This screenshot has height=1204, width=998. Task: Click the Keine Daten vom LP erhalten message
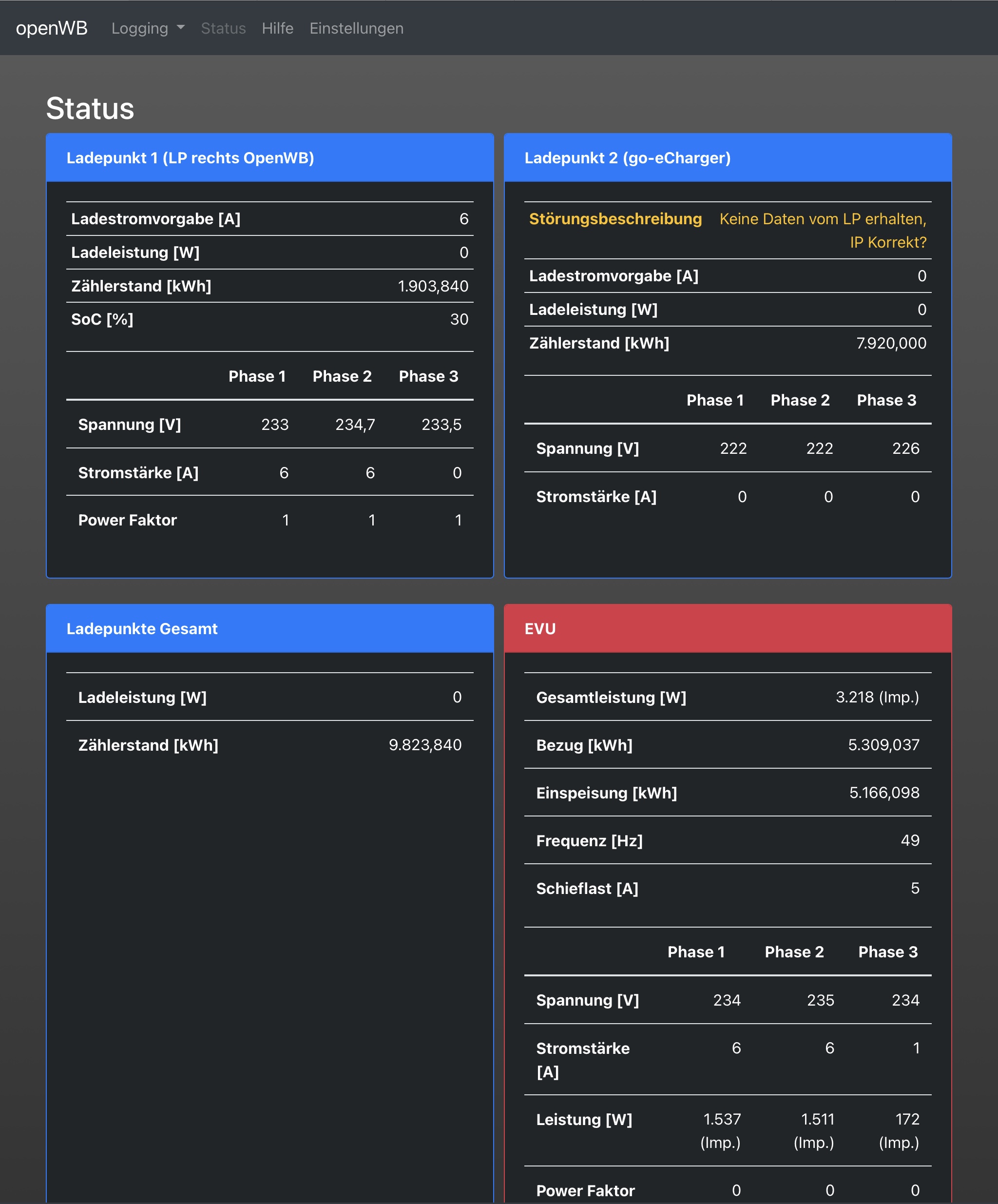pos(823,230)
